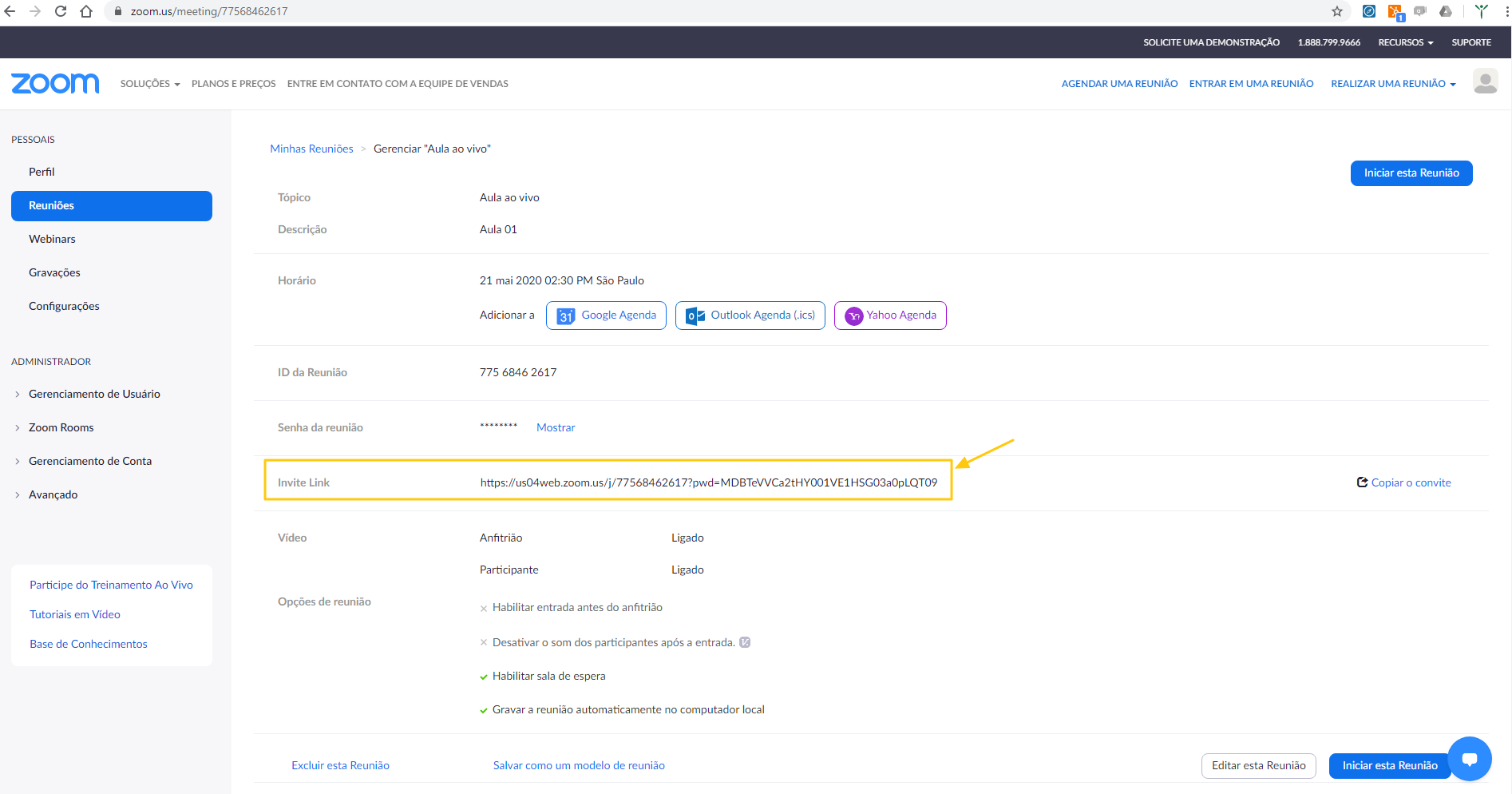Open Configurações in sidebar
This screenshot has height=794, width=1512.
(x=64, y=306)
